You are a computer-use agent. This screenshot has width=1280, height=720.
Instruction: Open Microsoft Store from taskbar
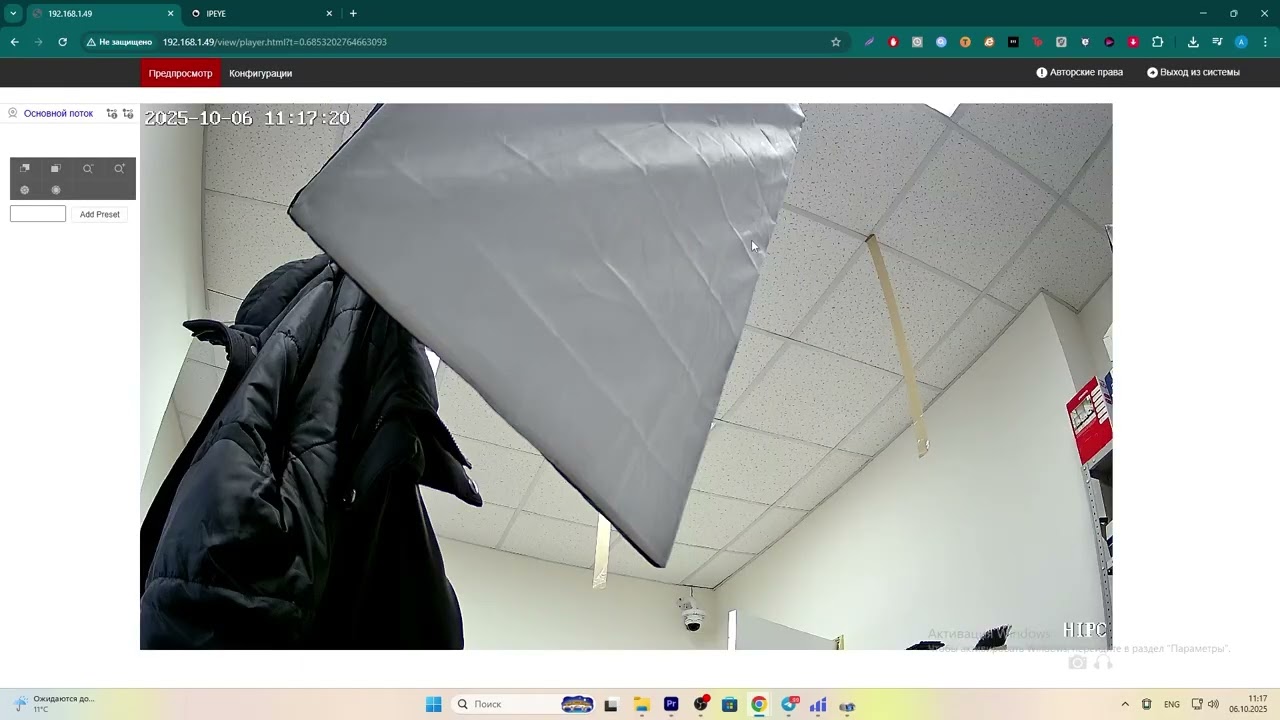730,705
